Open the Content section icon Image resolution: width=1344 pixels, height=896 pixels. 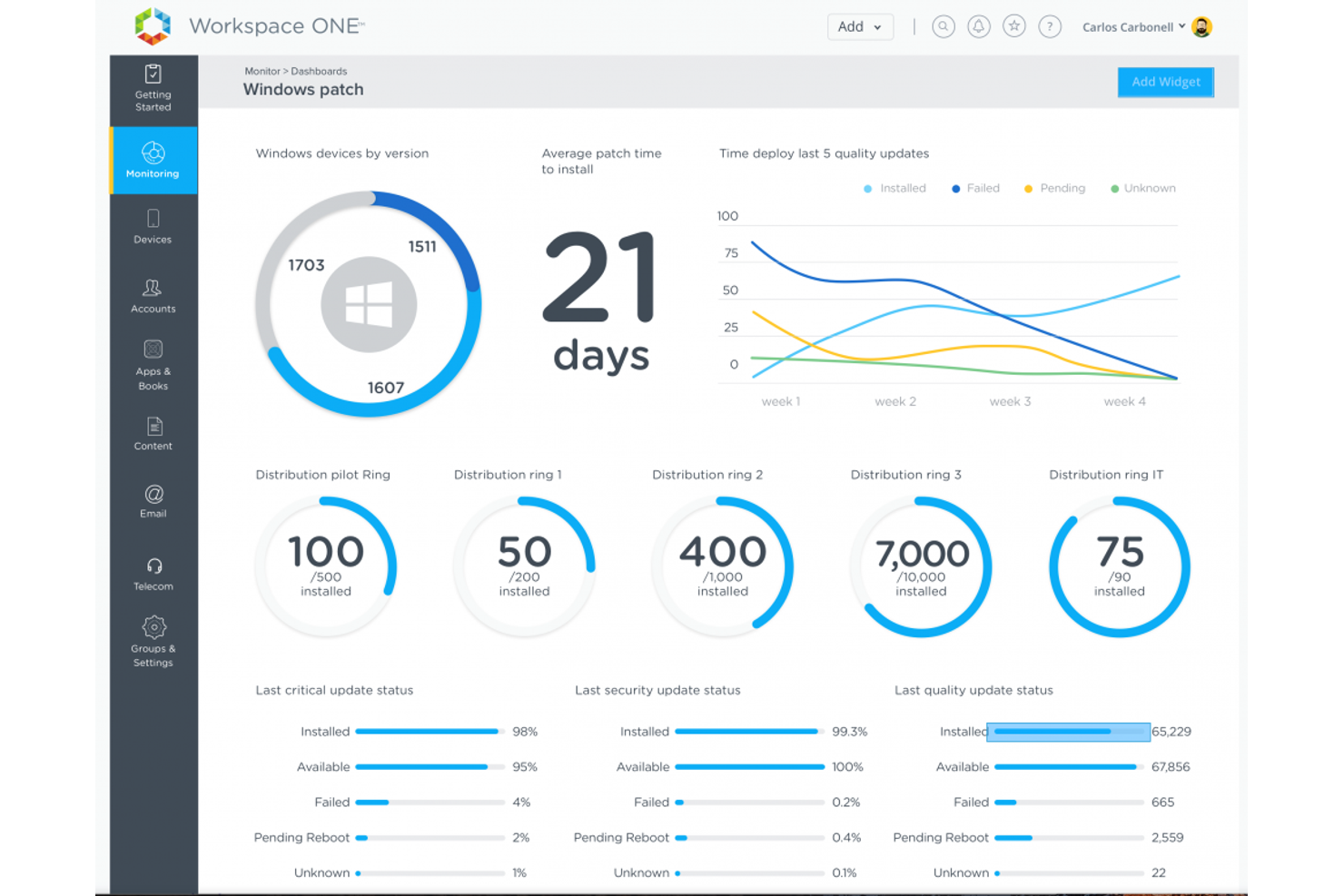click(x=153, y=433)
